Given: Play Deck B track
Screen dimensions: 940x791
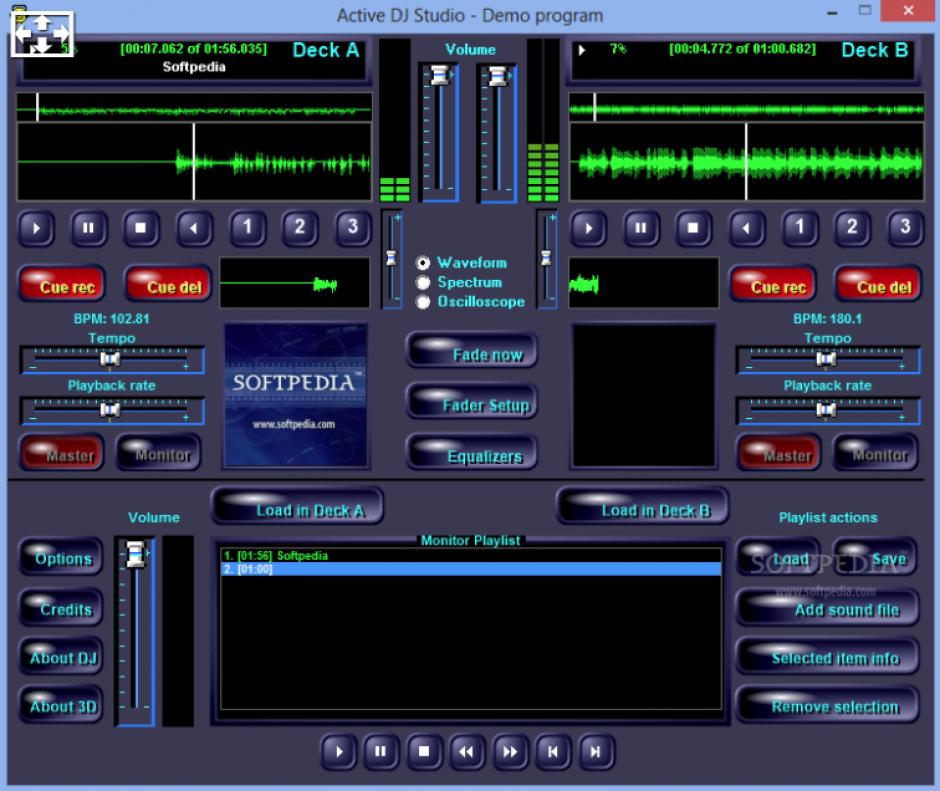Looking at the screenshot, I should (x=588, y=228).
